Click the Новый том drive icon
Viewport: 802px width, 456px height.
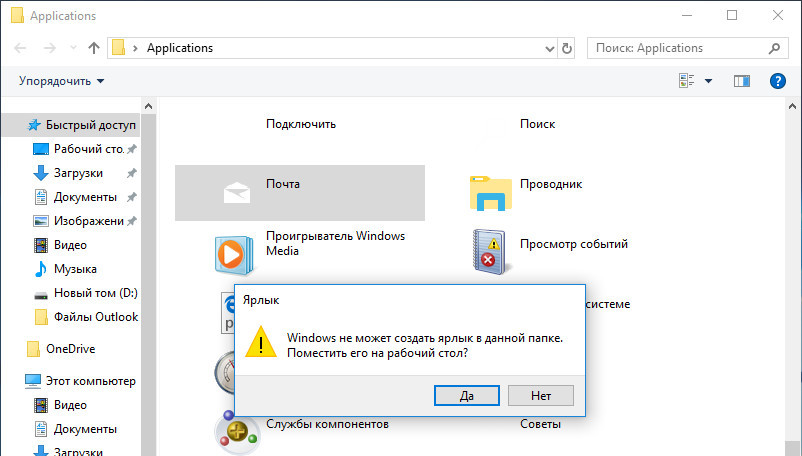tap(41, 295)
